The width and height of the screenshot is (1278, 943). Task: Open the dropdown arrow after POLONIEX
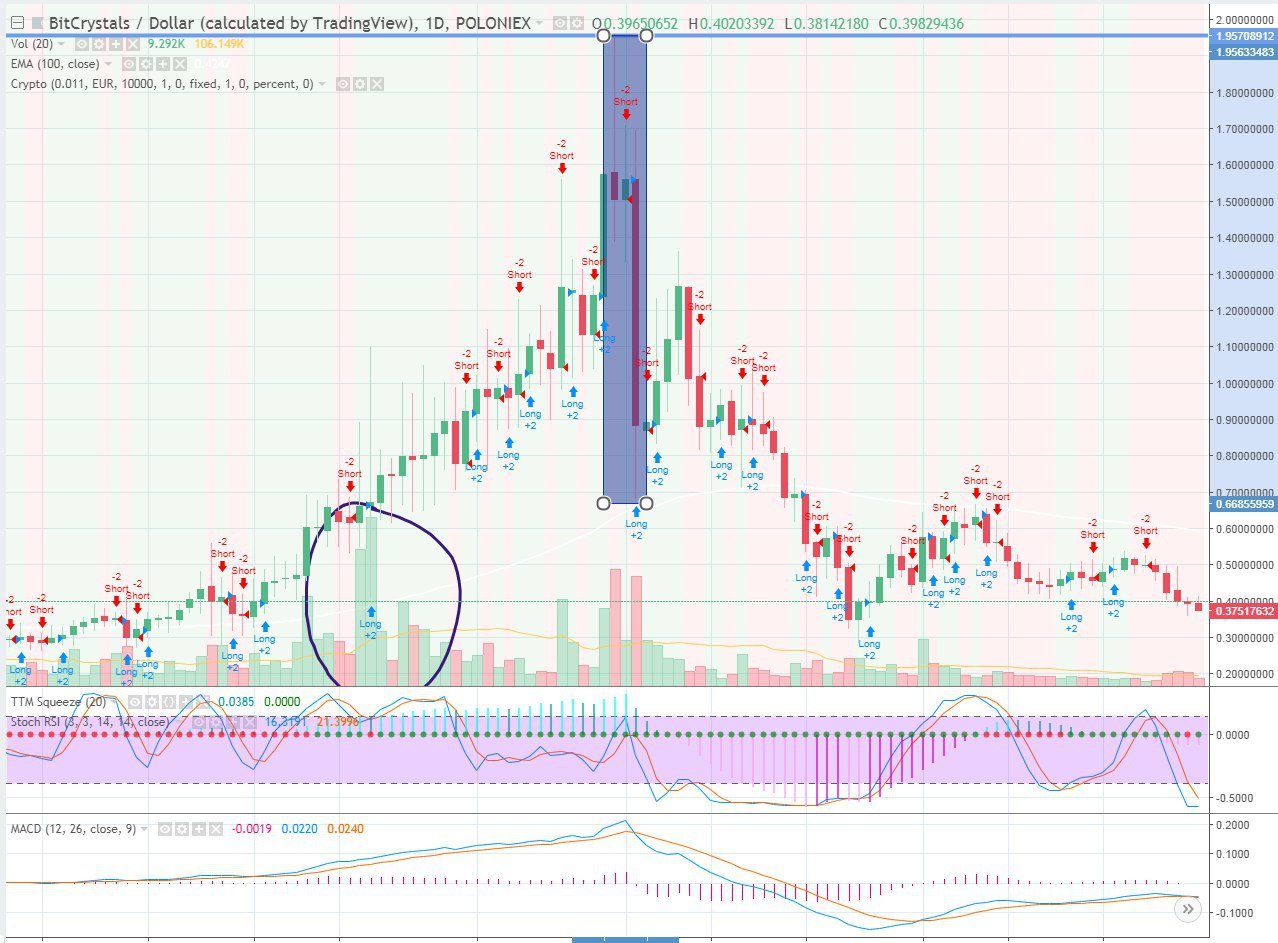point(540,23)
